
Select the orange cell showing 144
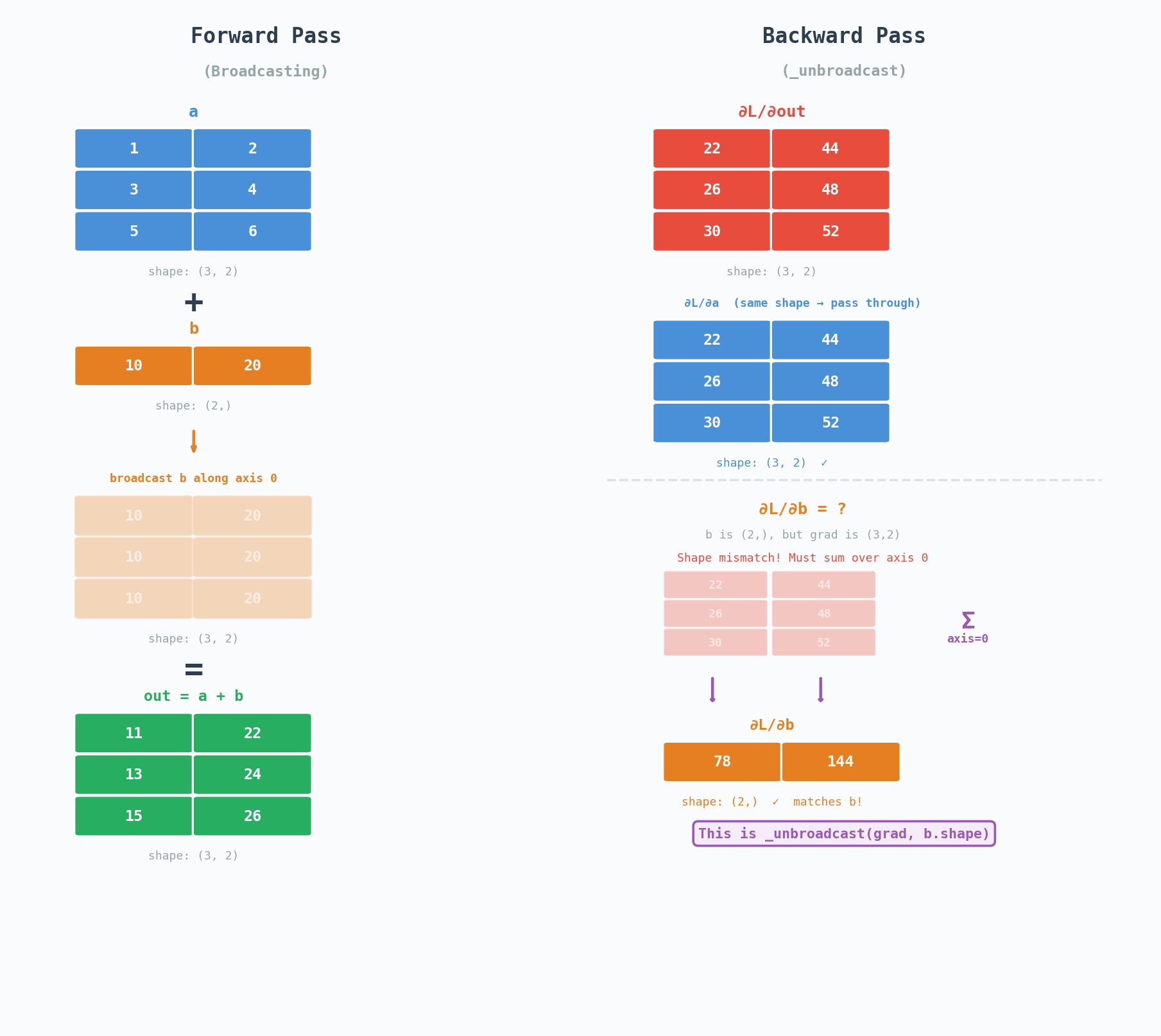(840, 762)
